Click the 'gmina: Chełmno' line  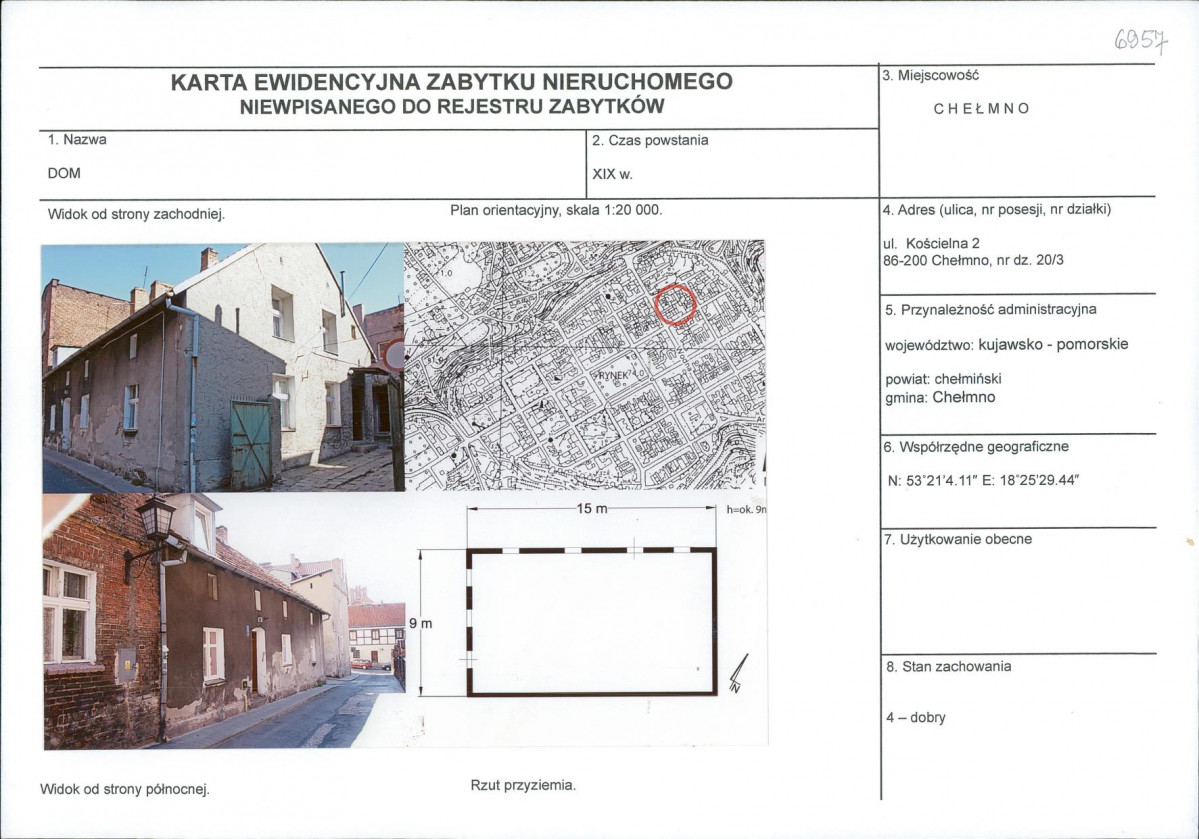point(940,398)
